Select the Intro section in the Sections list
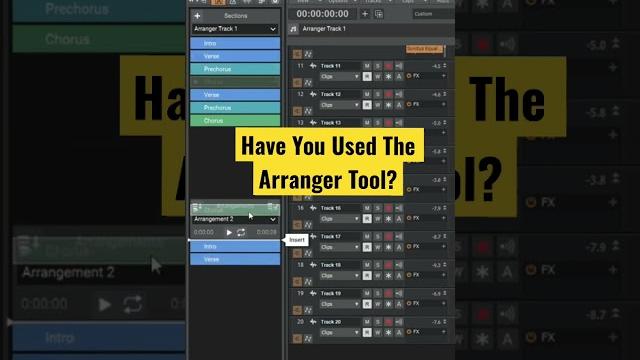The height and width of the screenshot is (360, 640). [235, 43]
